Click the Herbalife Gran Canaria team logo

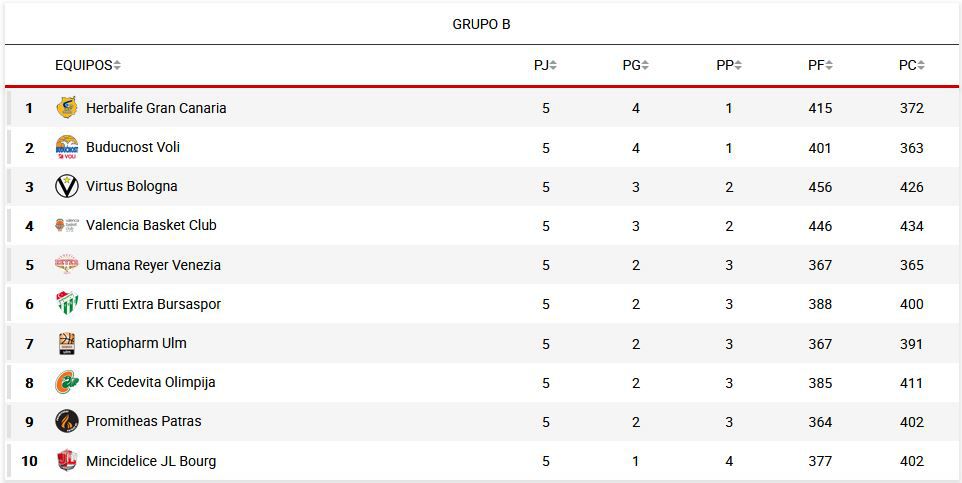pyautogui.click(x=67, y=107)
